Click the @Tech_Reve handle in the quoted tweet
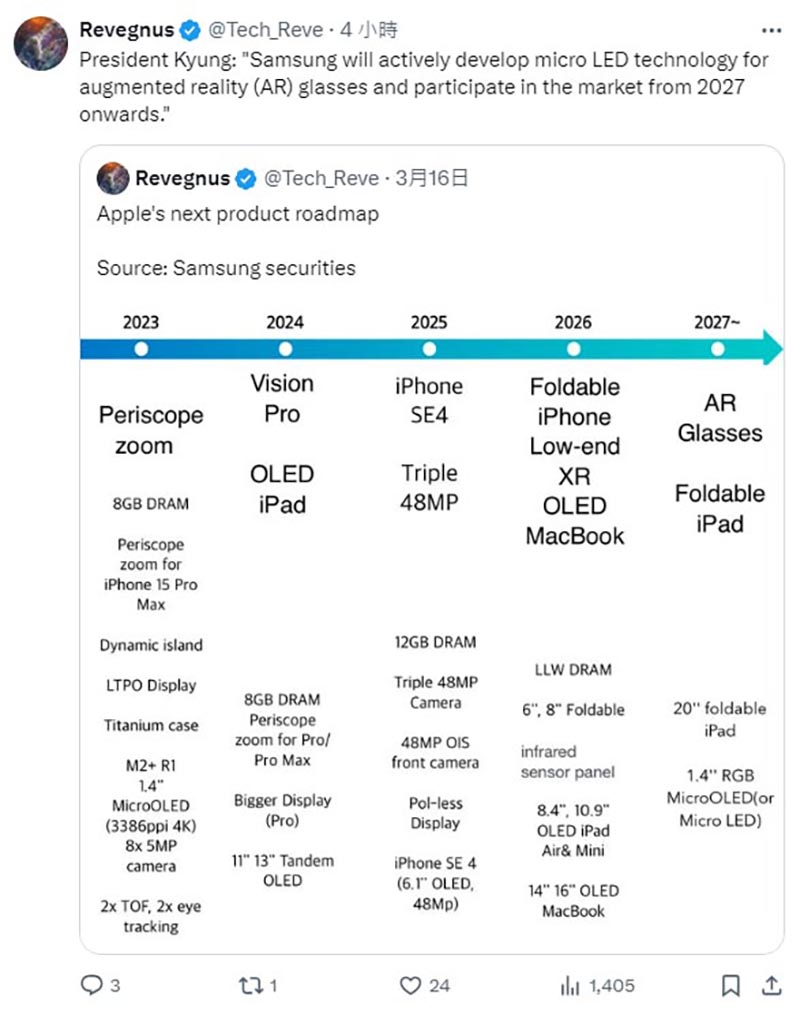800x1015 pixels. [x=321, y=178]
